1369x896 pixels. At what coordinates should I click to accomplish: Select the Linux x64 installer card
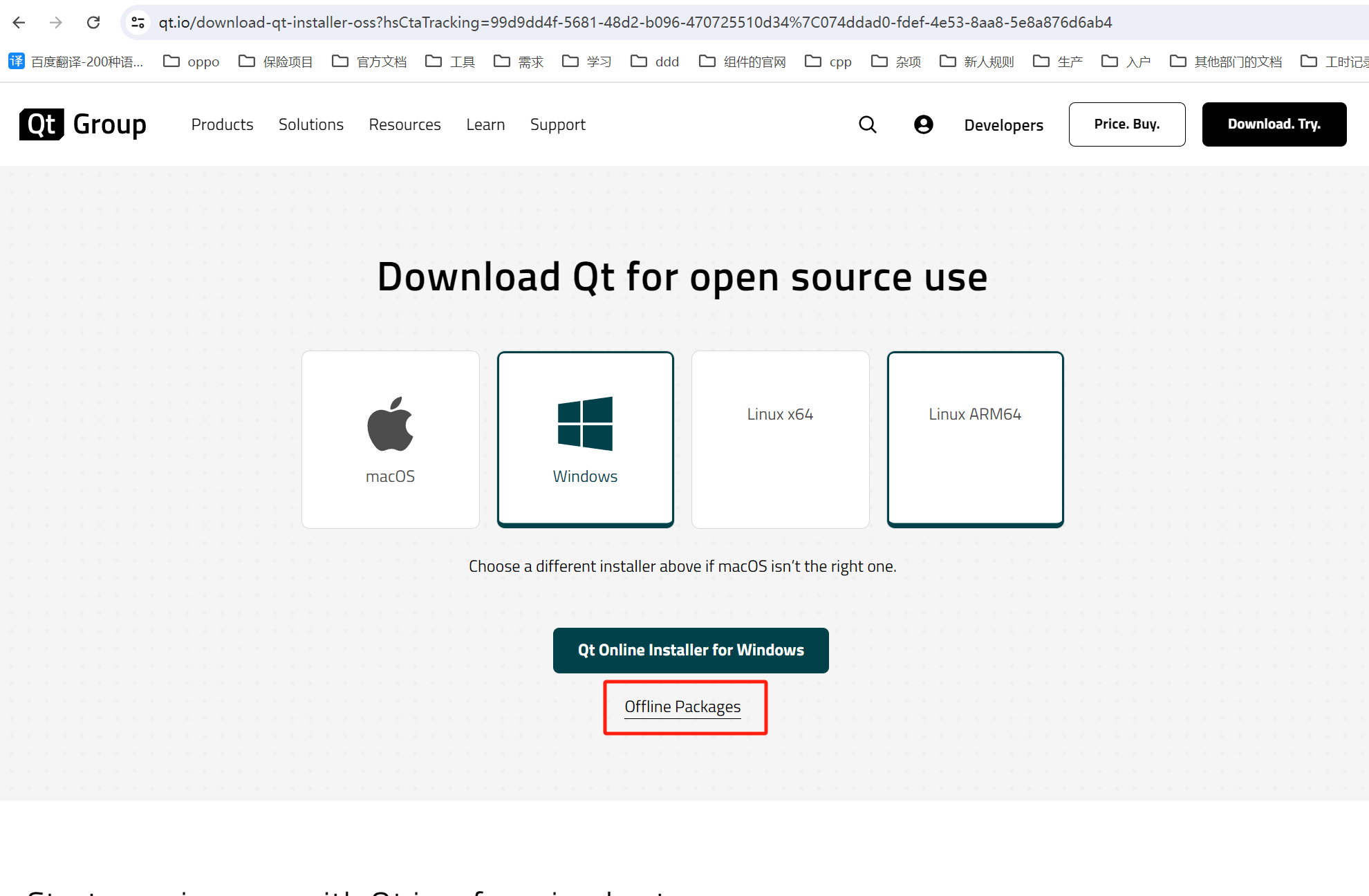[x=781, y=440]
